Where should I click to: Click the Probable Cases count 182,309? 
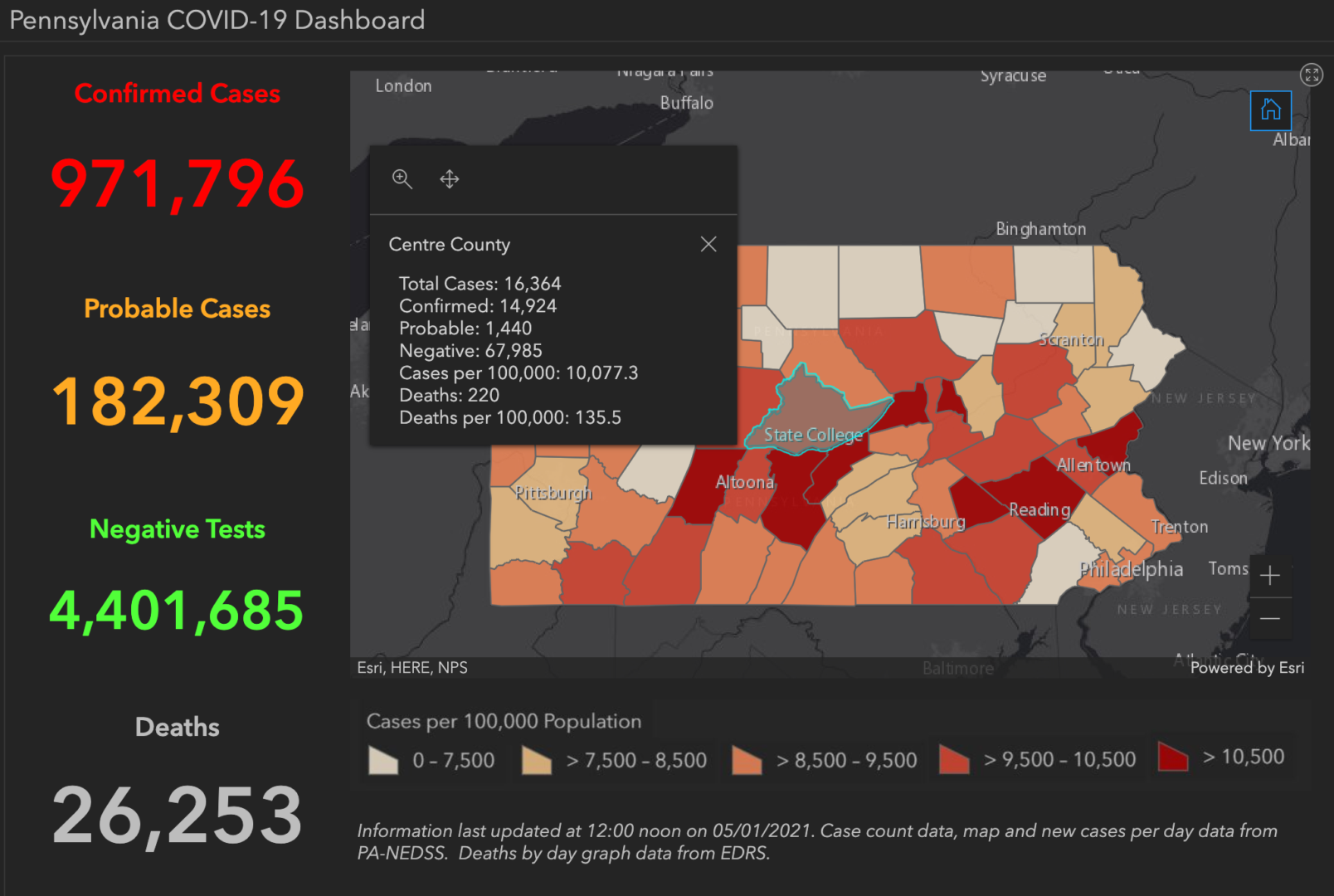tap(178, 402)
